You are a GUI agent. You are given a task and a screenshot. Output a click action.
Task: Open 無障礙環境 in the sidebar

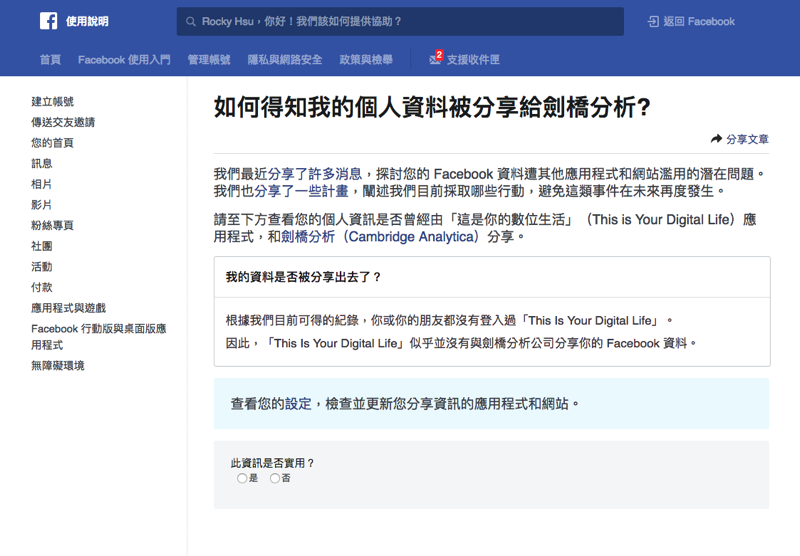tap(58, 366)
